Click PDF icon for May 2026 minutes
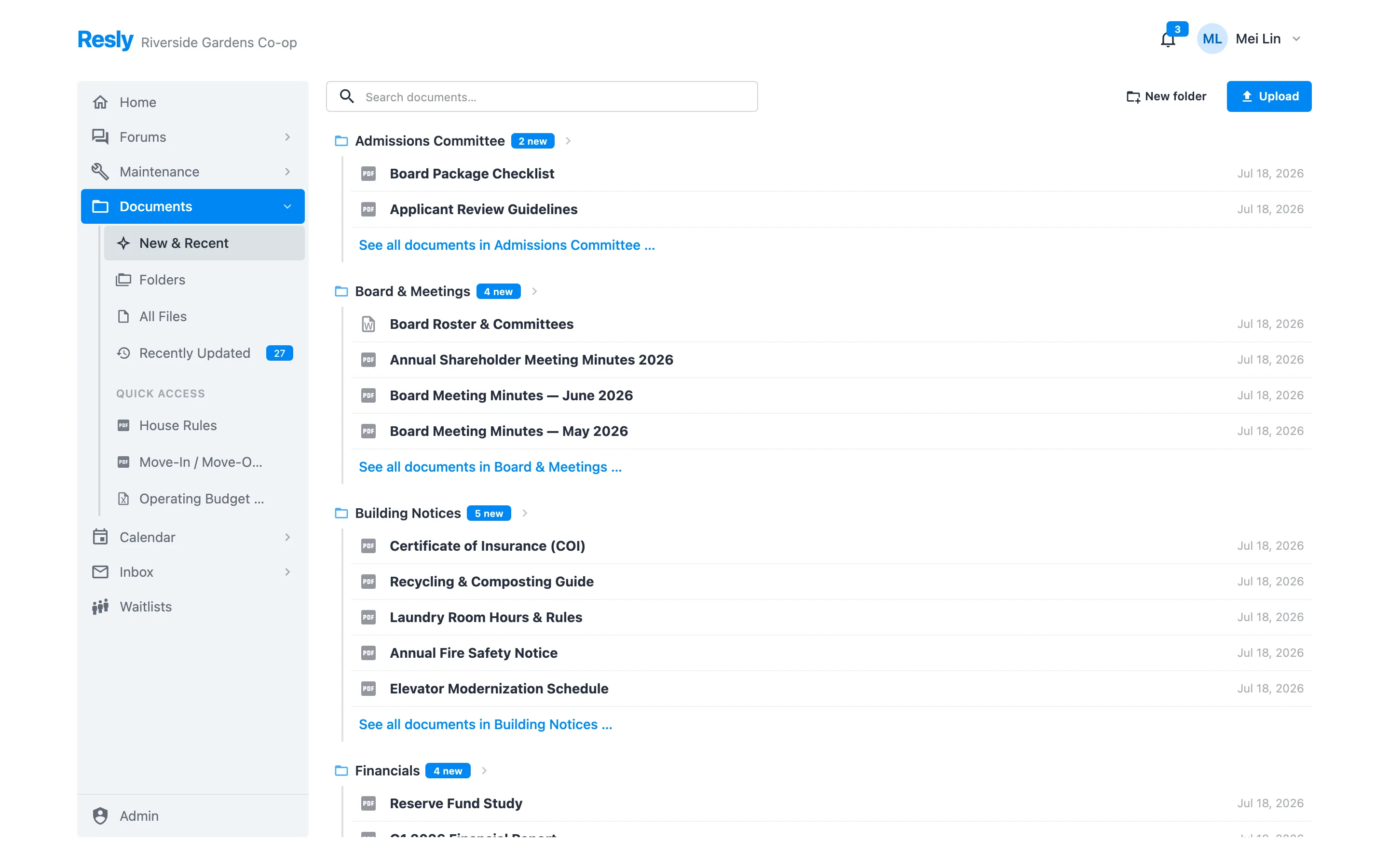This screenshot has height=868, width=1389. (368, 431)
